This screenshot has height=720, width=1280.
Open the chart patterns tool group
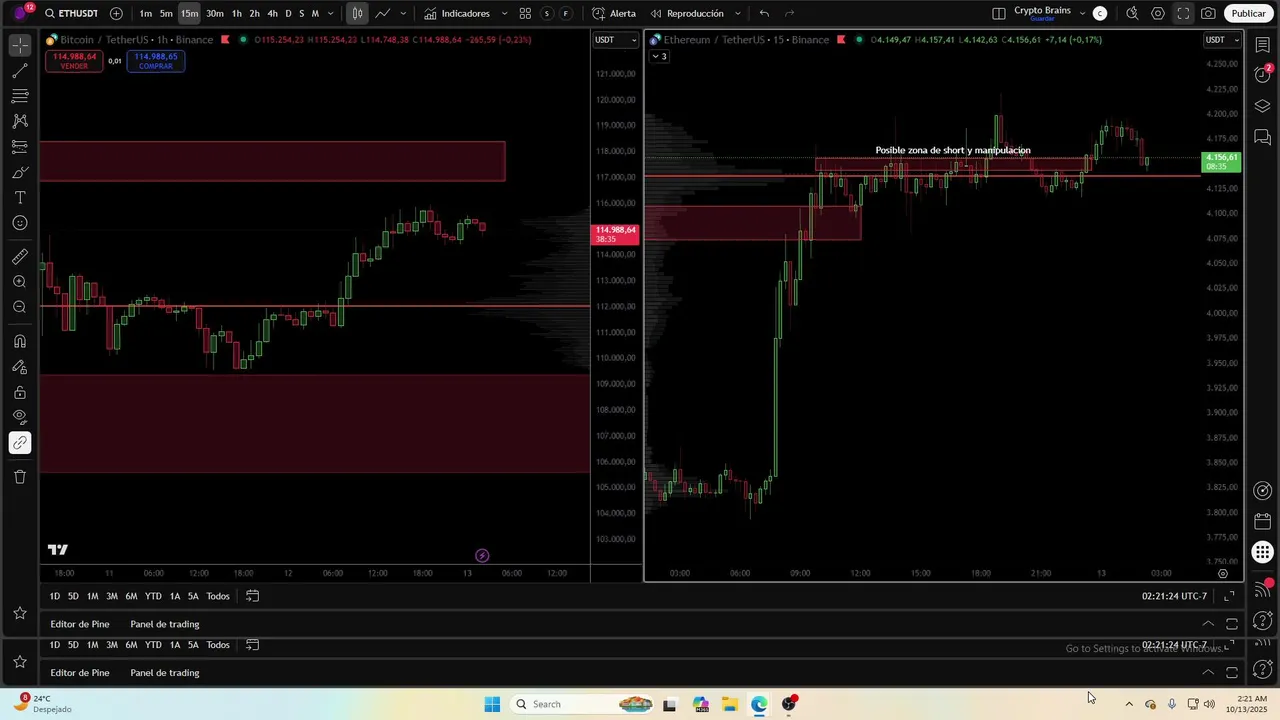click(20, 121)
